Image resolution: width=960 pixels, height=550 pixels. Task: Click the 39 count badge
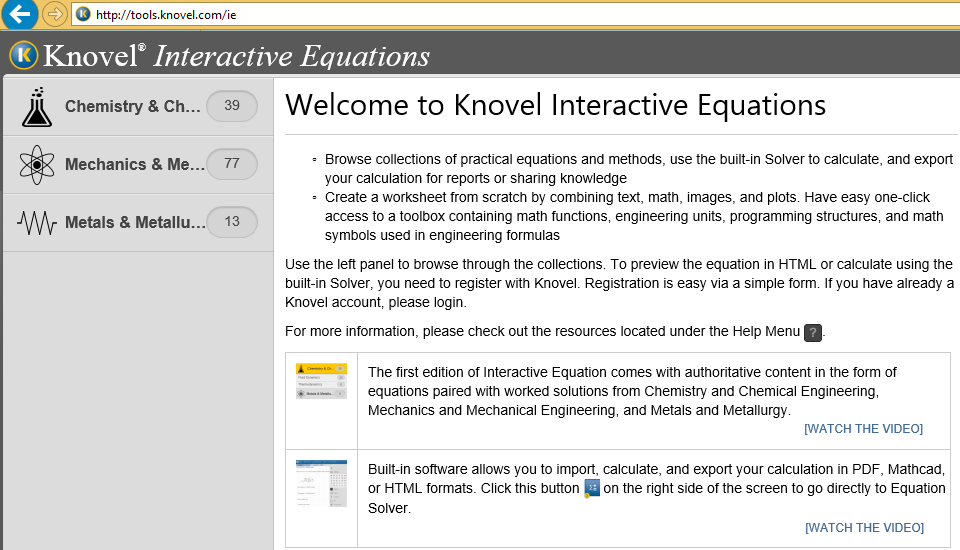coord(232,105)
